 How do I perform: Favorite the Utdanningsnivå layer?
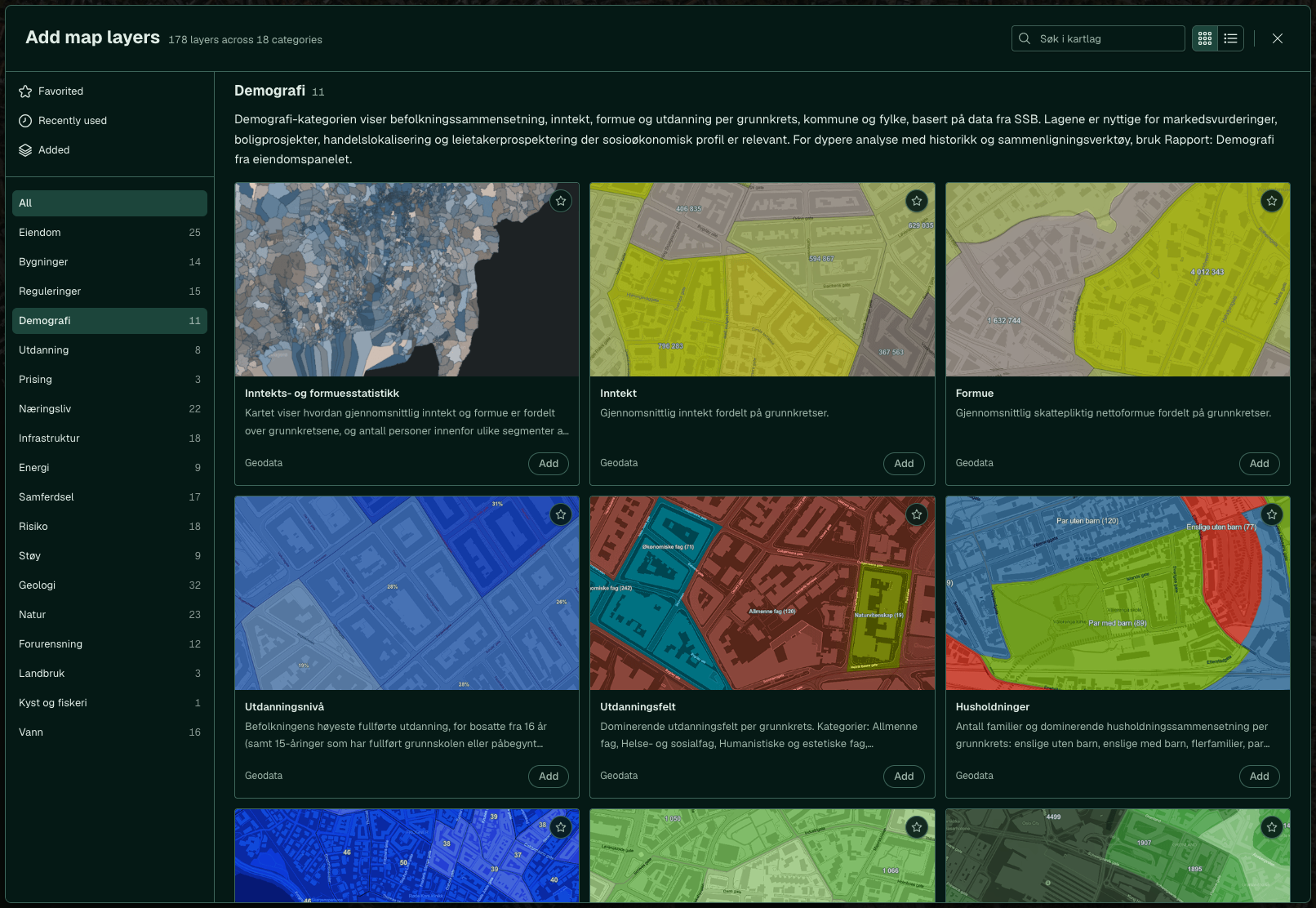[x=561, y=514]
